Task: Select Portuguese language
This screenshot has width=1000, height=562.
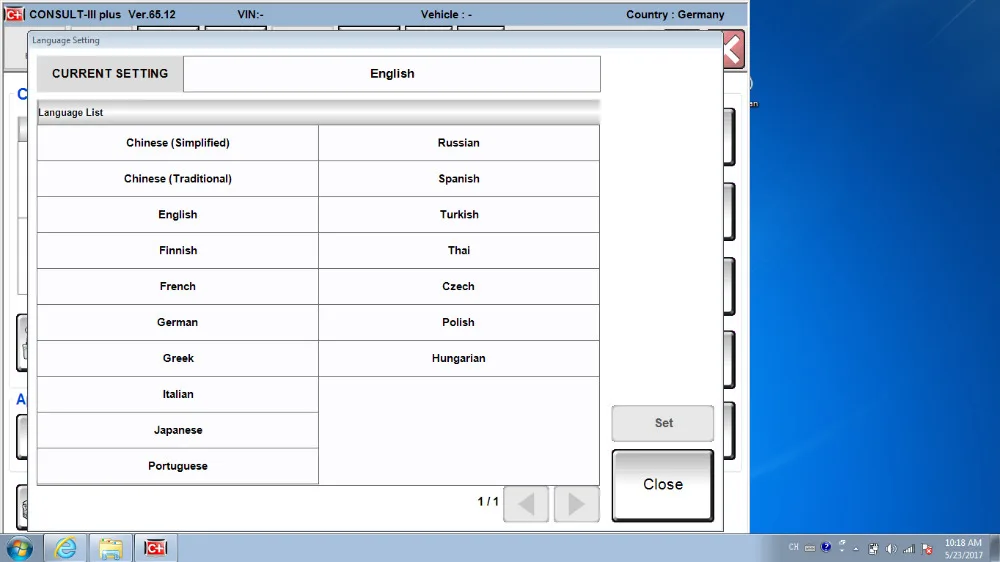Action: (177, 466)
